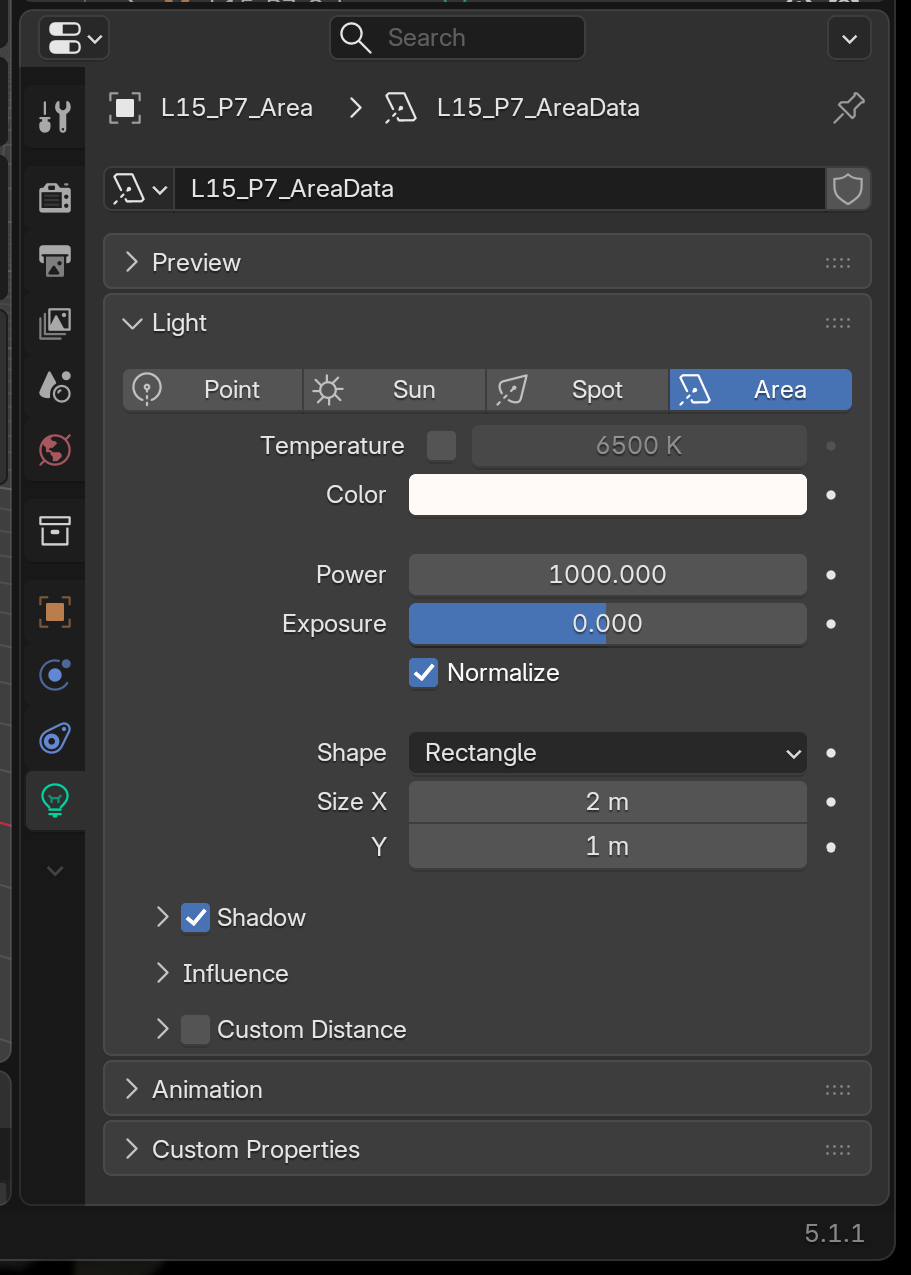Click the Power value field

(x=607, y=575)
